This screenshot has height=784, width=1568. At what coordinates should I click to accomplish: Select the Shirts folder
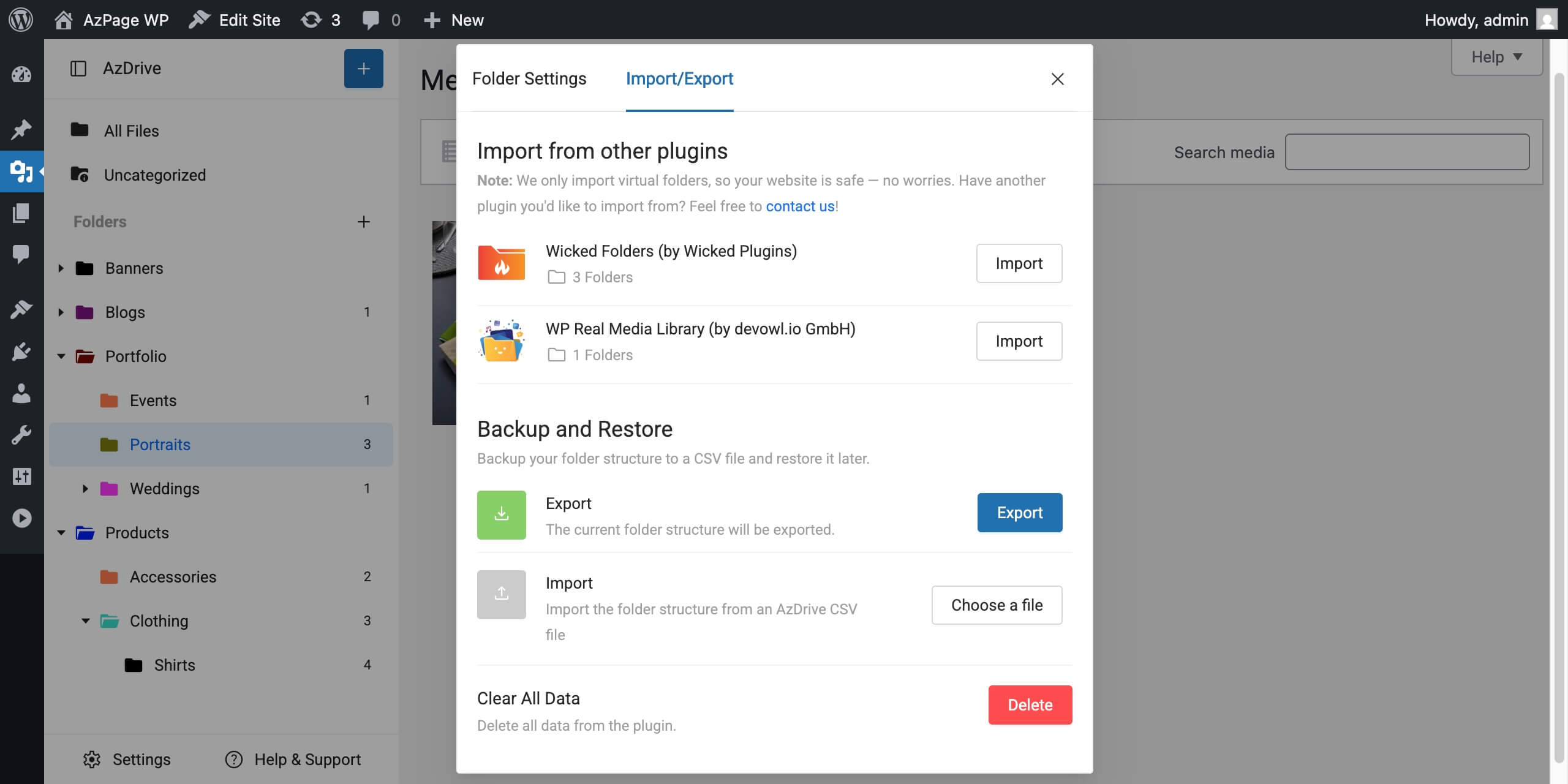pyautogui.click(x=221, y=665)
